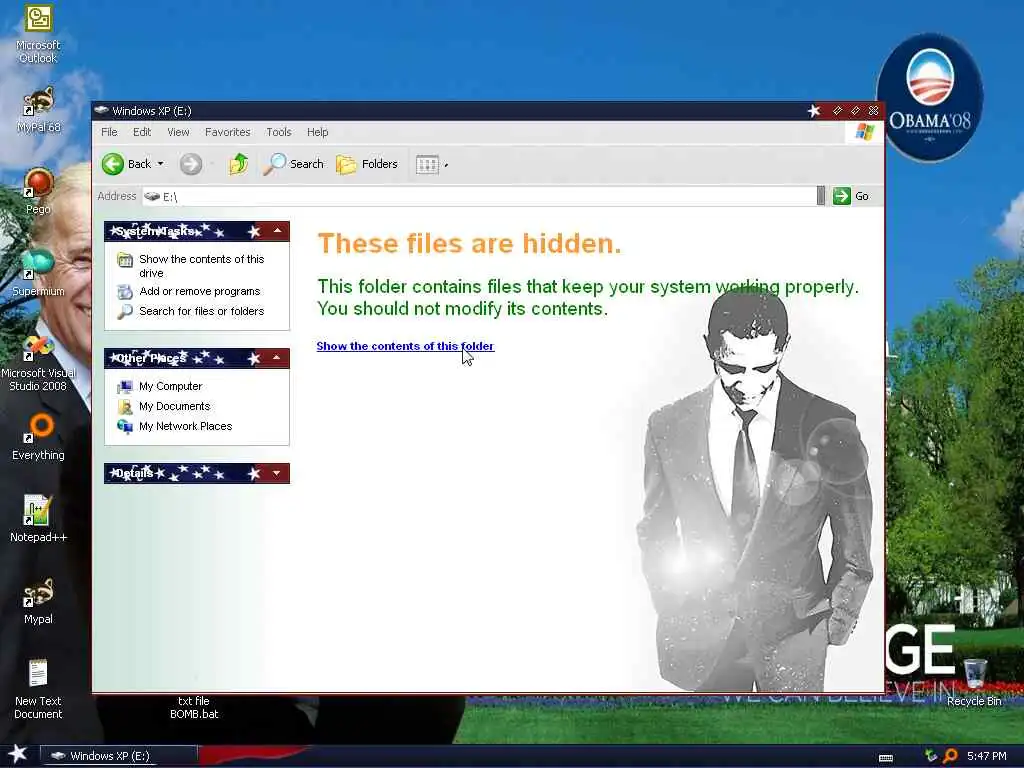
Task: Select the Pego desktop shortcut
Action: pos(39,183)
